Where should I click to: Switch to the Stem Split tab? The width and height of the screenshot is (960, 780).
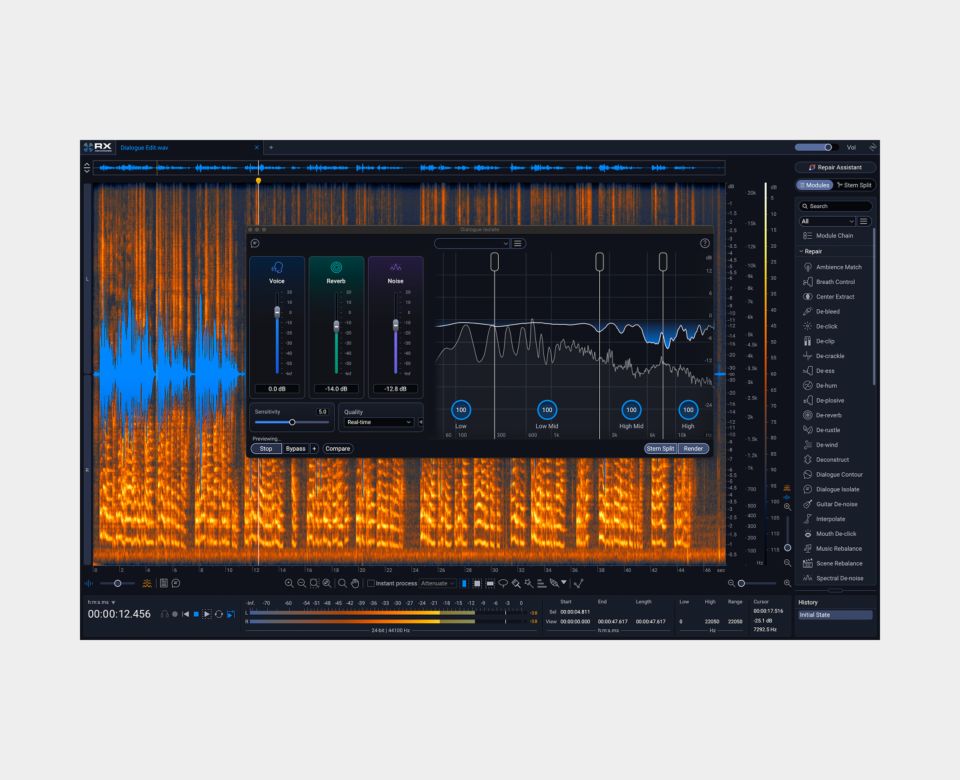click(x=855, y=185)
